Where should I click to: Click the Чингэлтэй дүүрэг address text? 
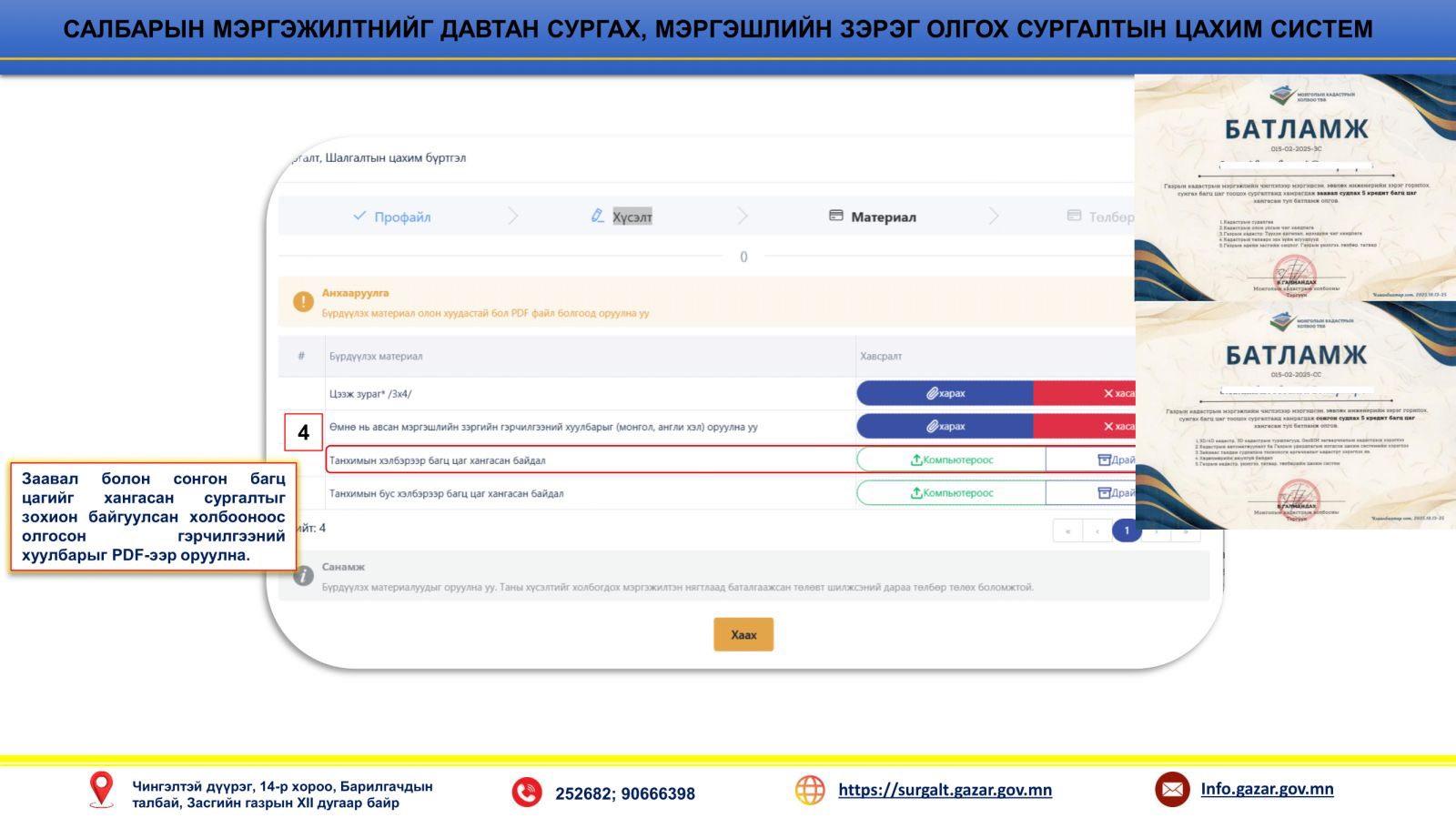coord(282,794)
